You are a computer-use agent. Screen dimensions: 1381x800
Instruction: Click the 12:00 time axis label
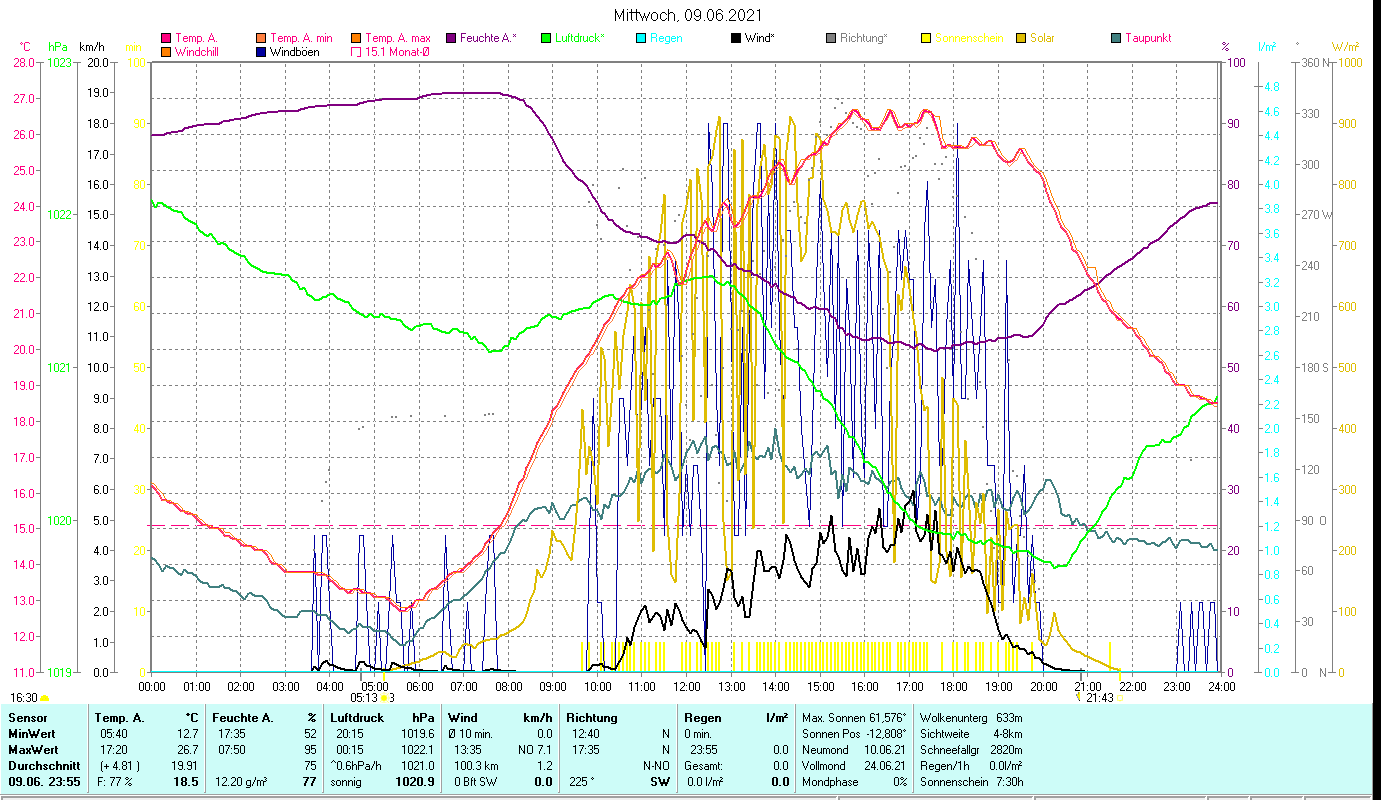(x=687, y=687)
